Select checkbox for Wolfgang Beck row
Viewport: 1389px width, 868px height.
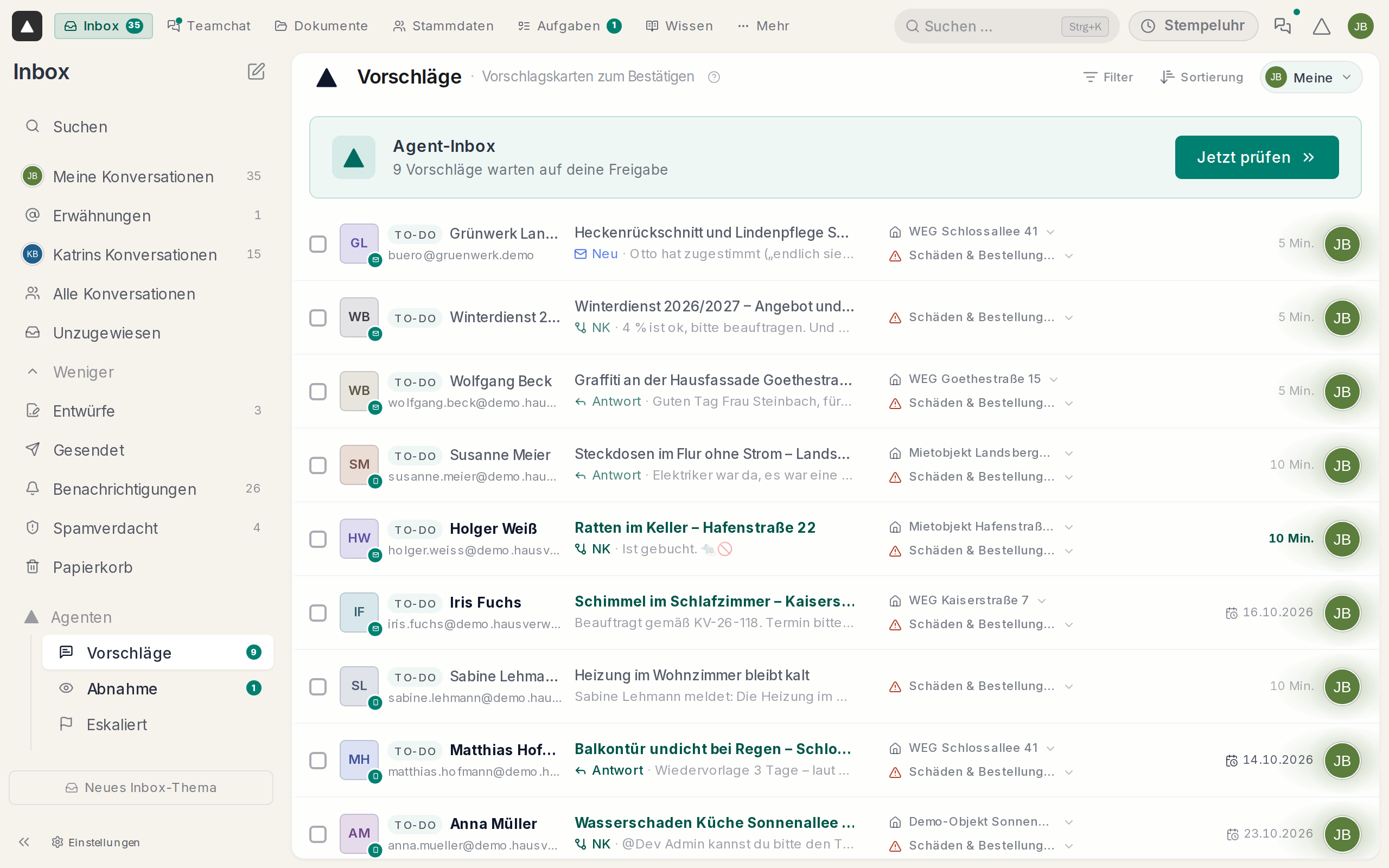(318, 392)
